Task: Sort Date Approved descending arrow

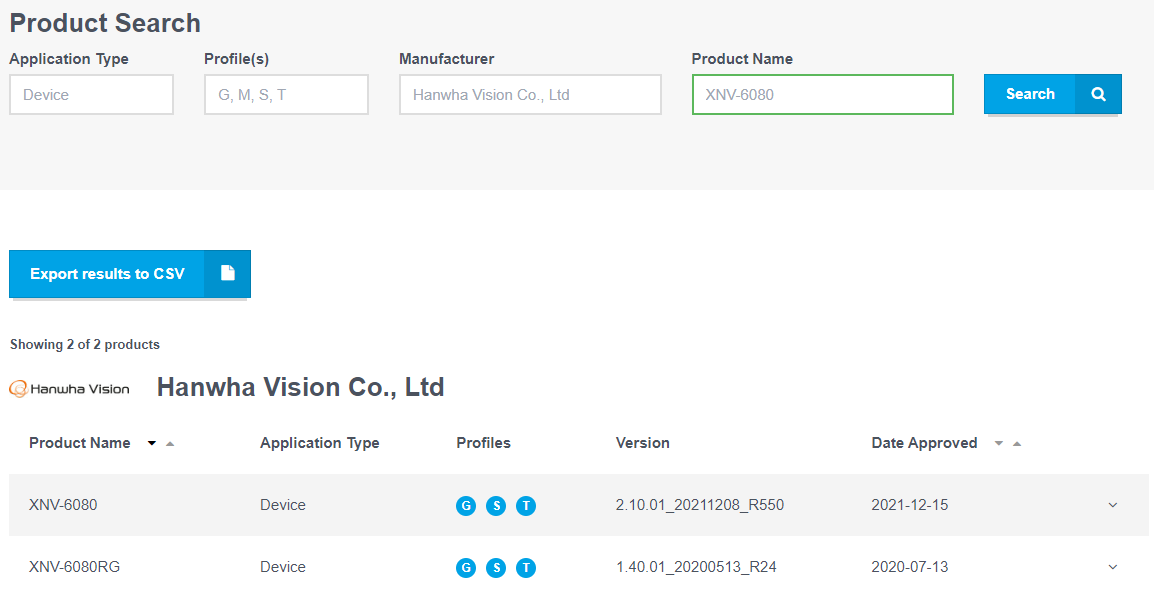Action: click(999, 444)
